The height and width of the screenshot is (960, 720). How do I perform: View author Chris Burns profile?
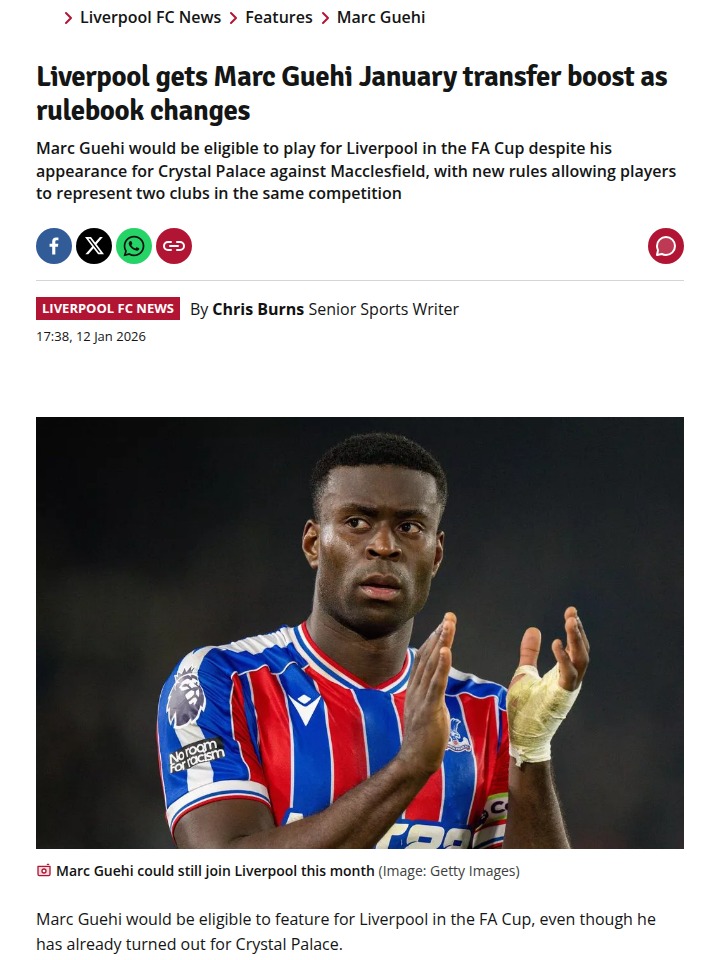pos(258,309)
